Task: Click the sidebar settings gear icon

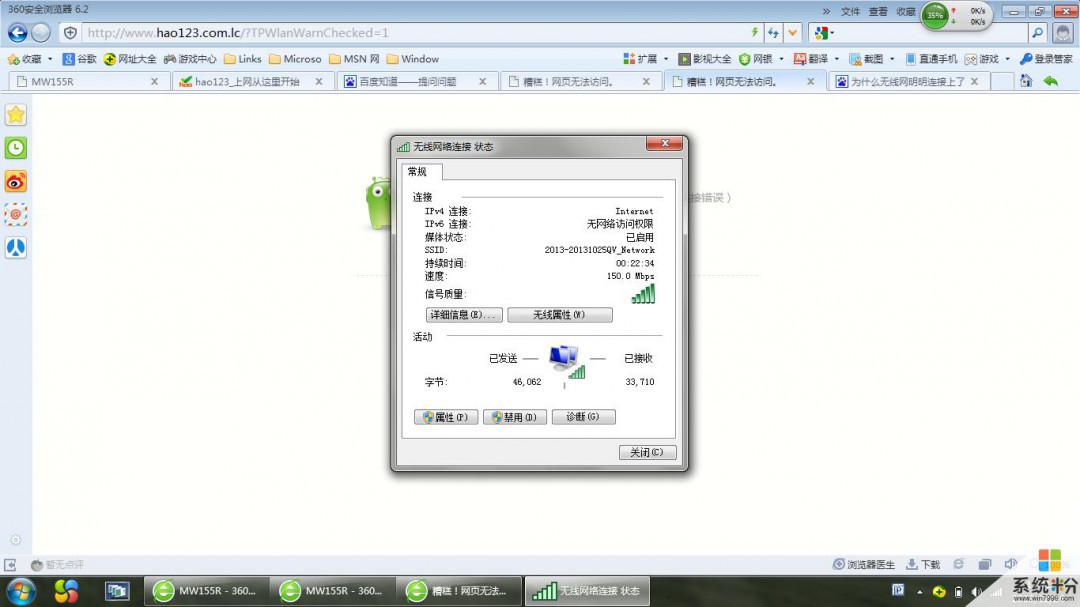Action: pos(16,540)
